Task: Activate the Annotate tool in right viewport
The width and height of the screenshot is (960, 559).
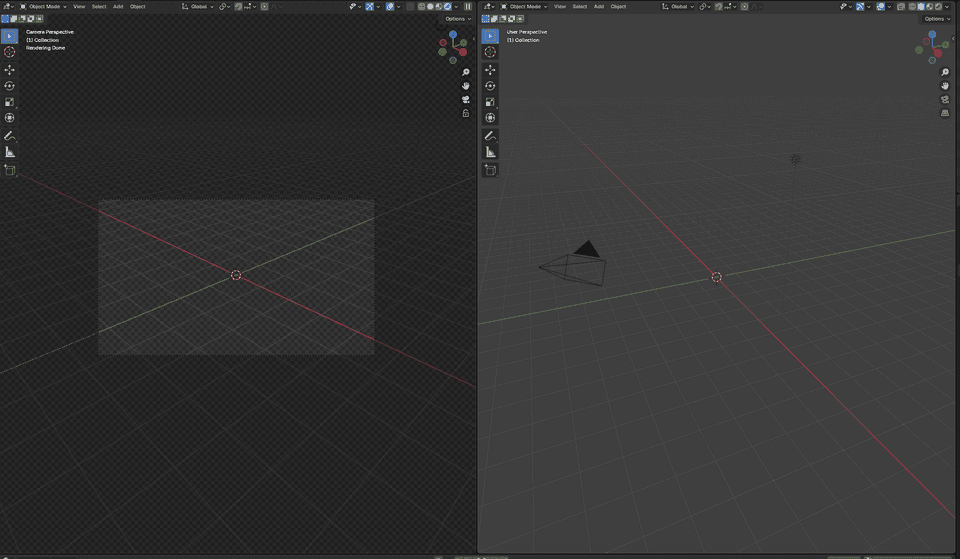Action: 490,136
